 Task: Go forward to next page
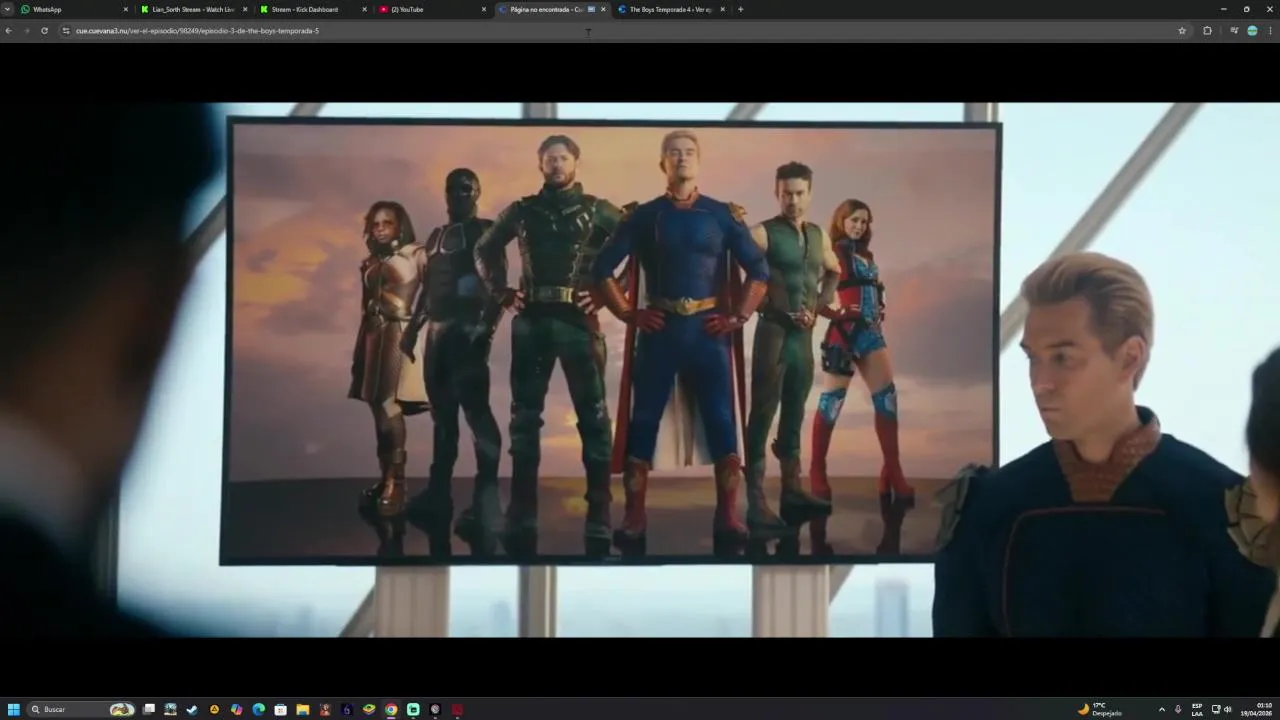(26, 31)
